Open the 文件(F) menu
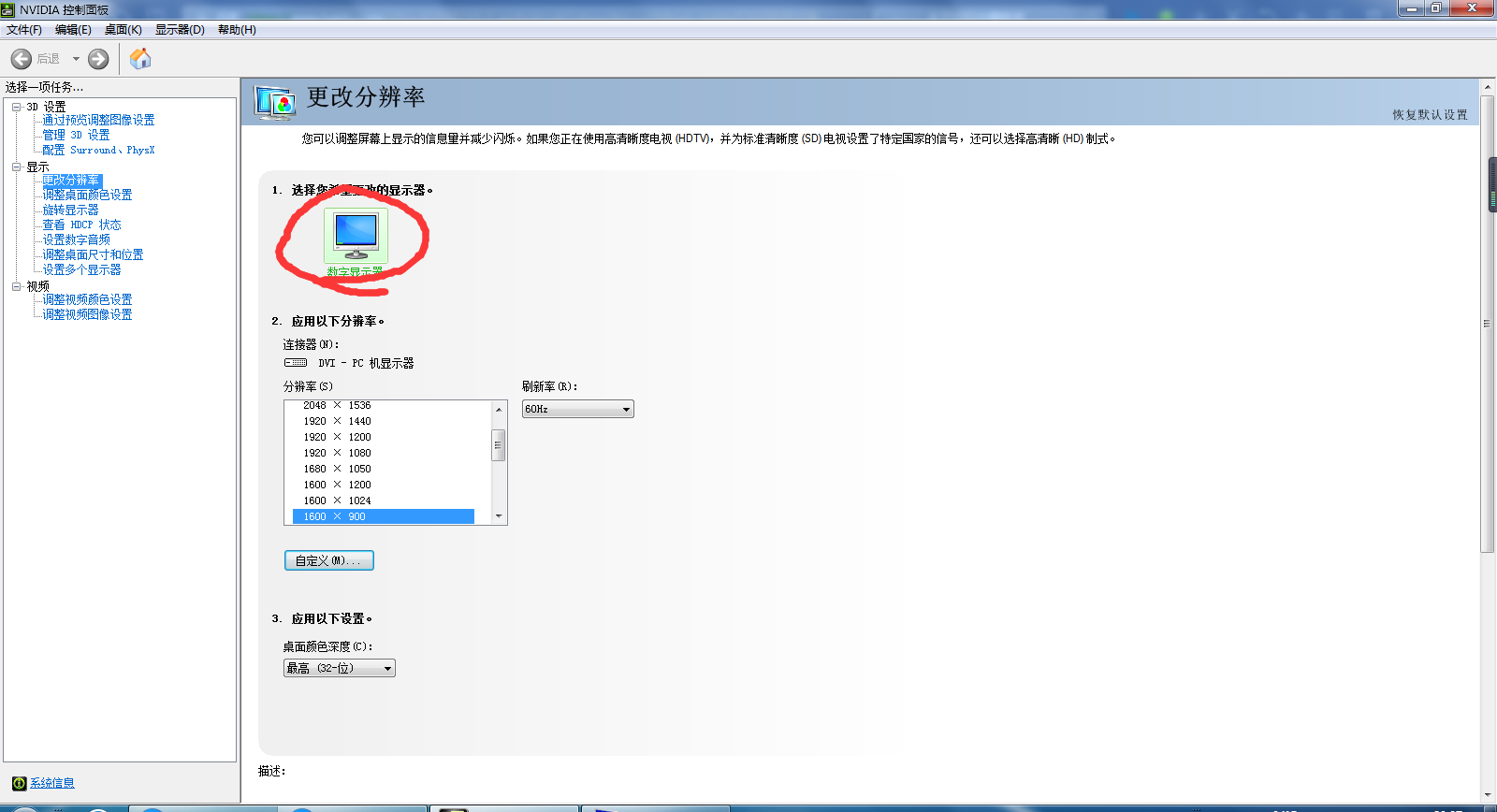The height and width of the screenshot is (812, 1497). [x=24, y=30]
